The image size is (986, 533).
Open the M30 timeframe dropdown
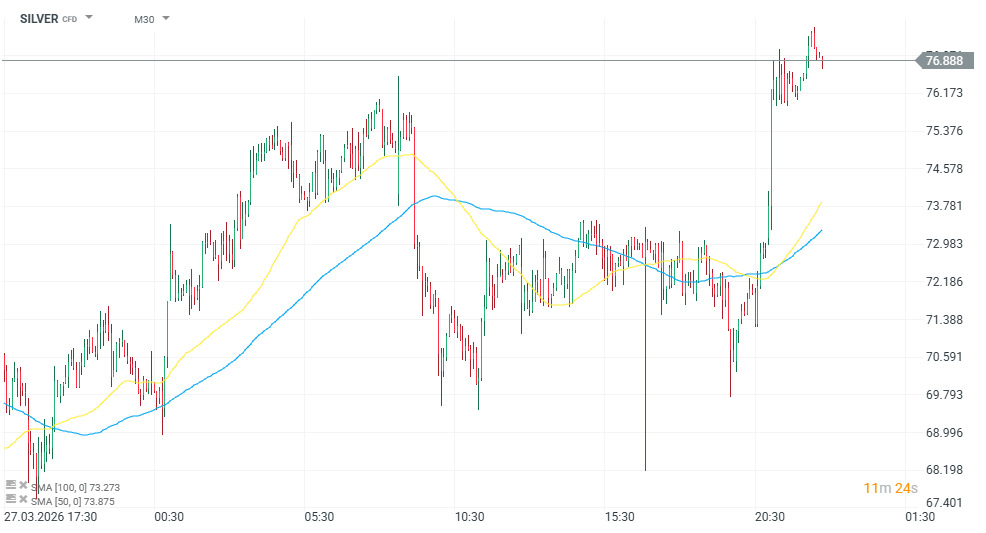tap(152, 19)
